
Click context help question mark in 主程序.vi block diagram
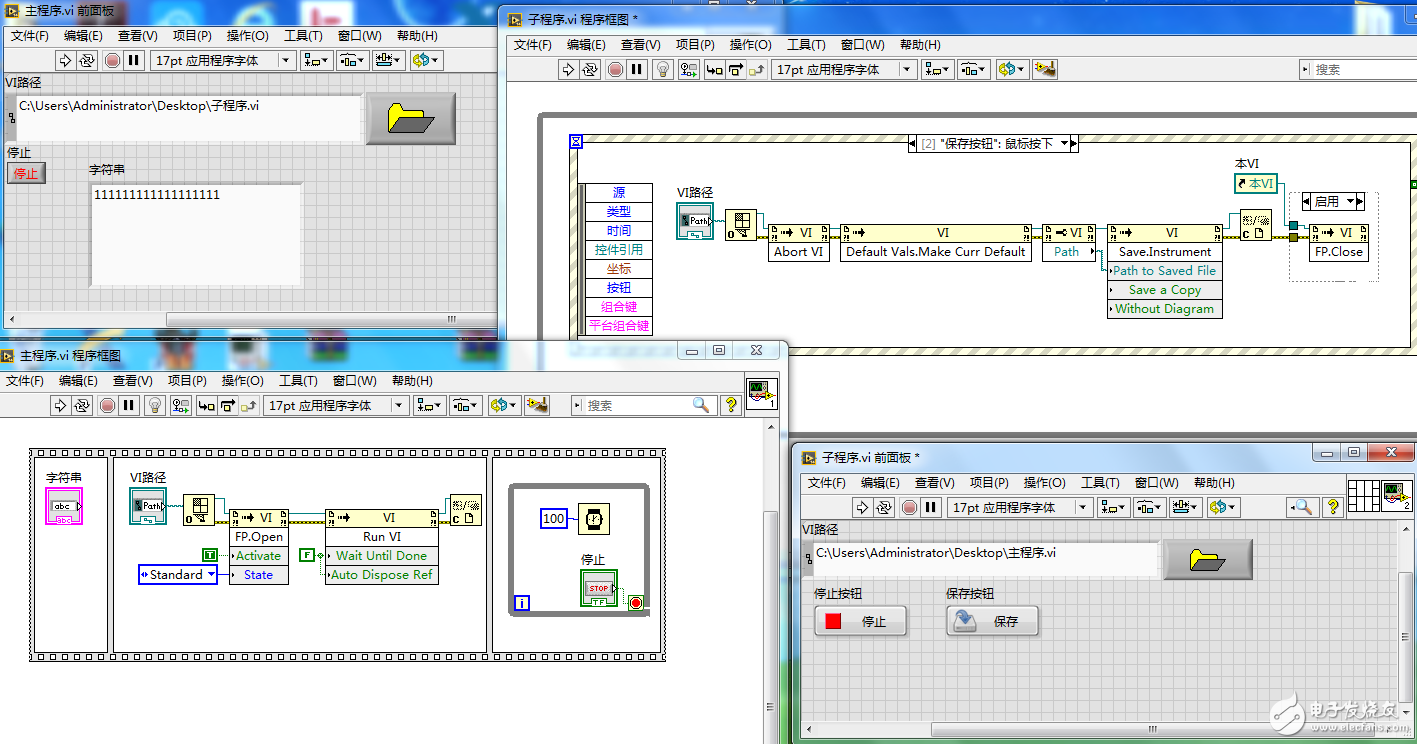[730, 405]
